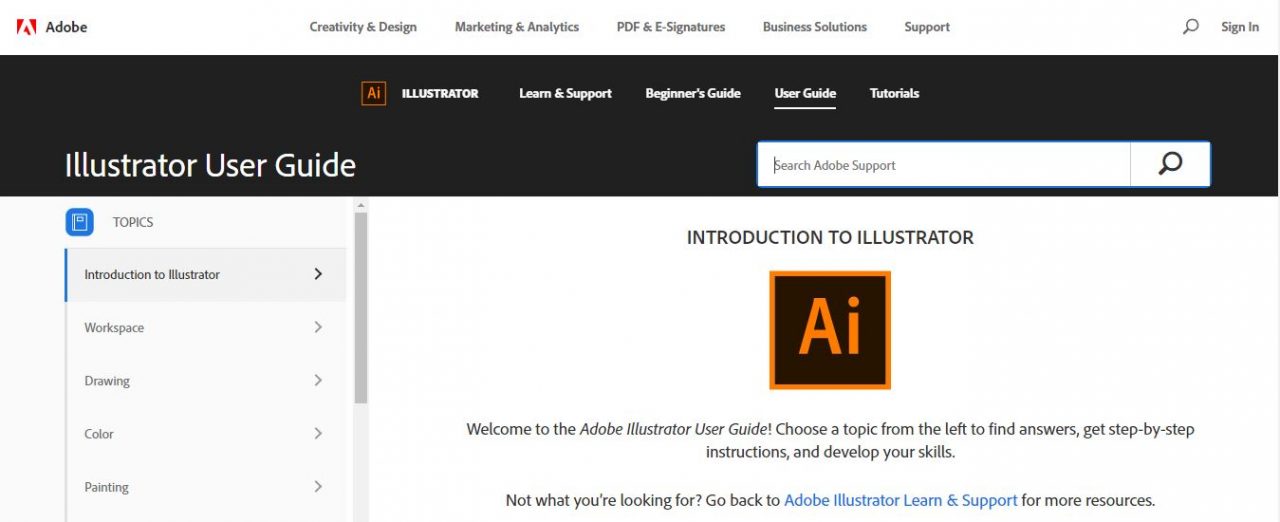The height and width of the screenshot is (522, 1280).
Task: Select the Introduction to Illustrator topic
Action: [205, 274]
